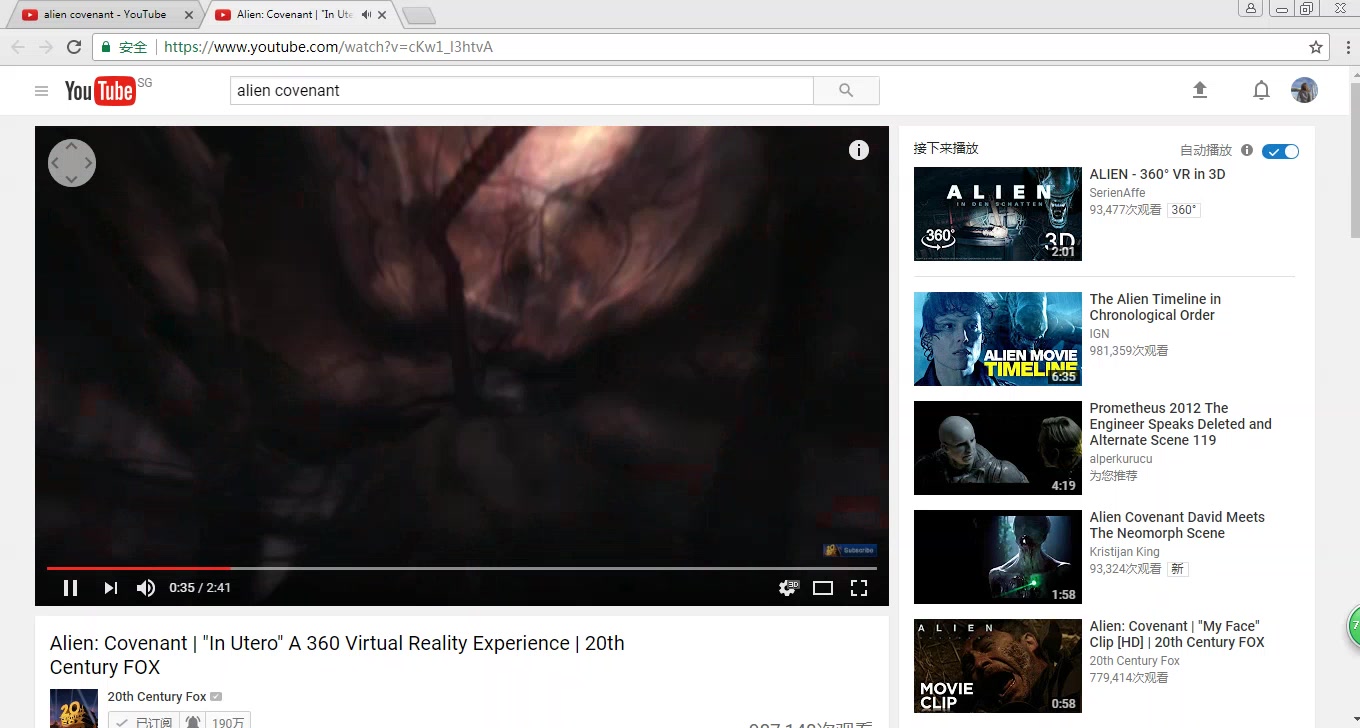Click the 360 pan navigation control
Viewport: 1360px width, 728px height.
coord(72,162)
